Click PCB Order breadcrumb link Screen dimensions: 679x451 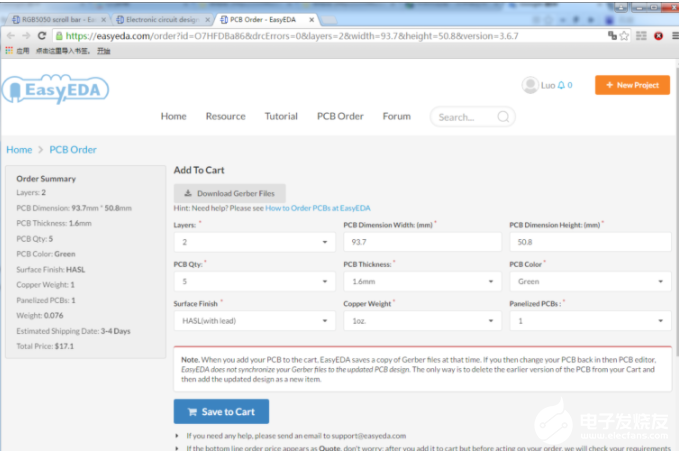click(x=73, y=149)
